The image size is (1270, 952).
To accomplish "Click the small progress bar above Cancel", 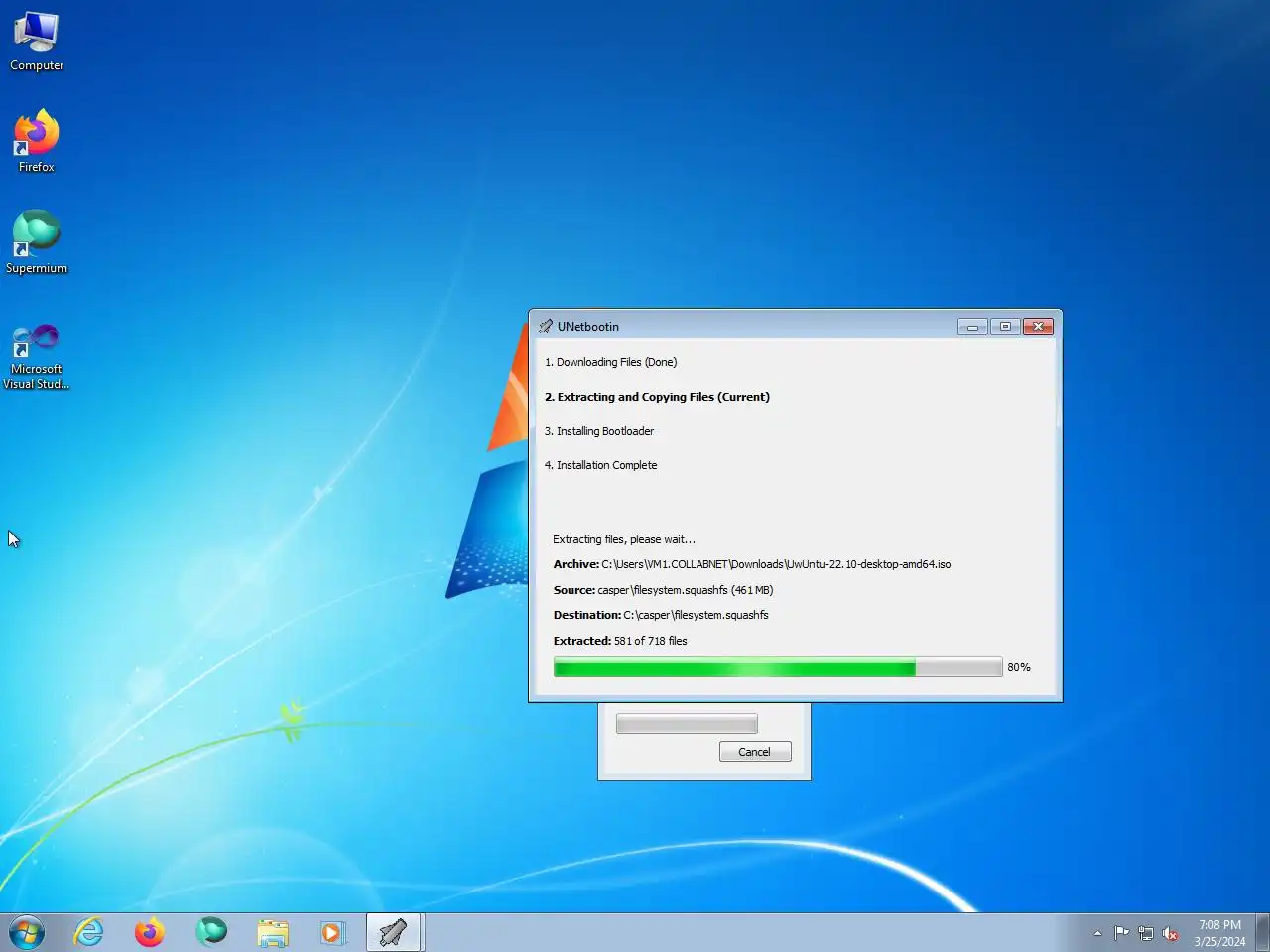I will coord(687,724).
